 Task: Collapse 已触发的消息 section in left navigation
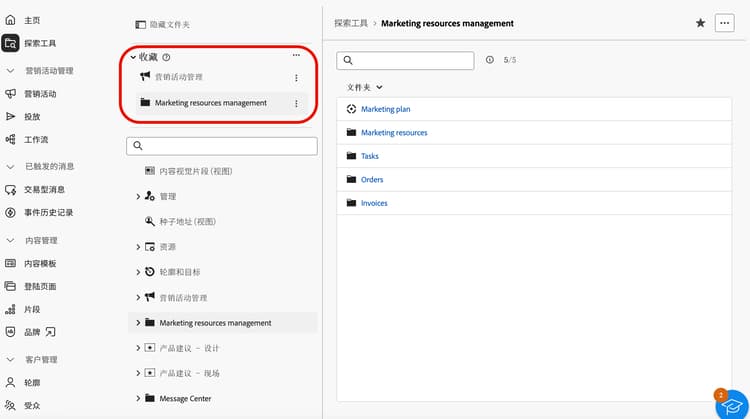(11, 166)
